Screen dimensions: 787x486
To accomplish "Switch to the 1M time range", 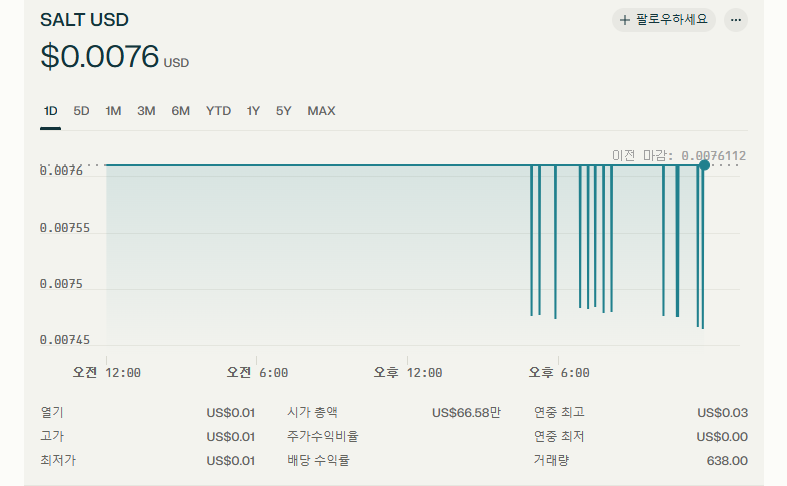I will coord(113,111).
